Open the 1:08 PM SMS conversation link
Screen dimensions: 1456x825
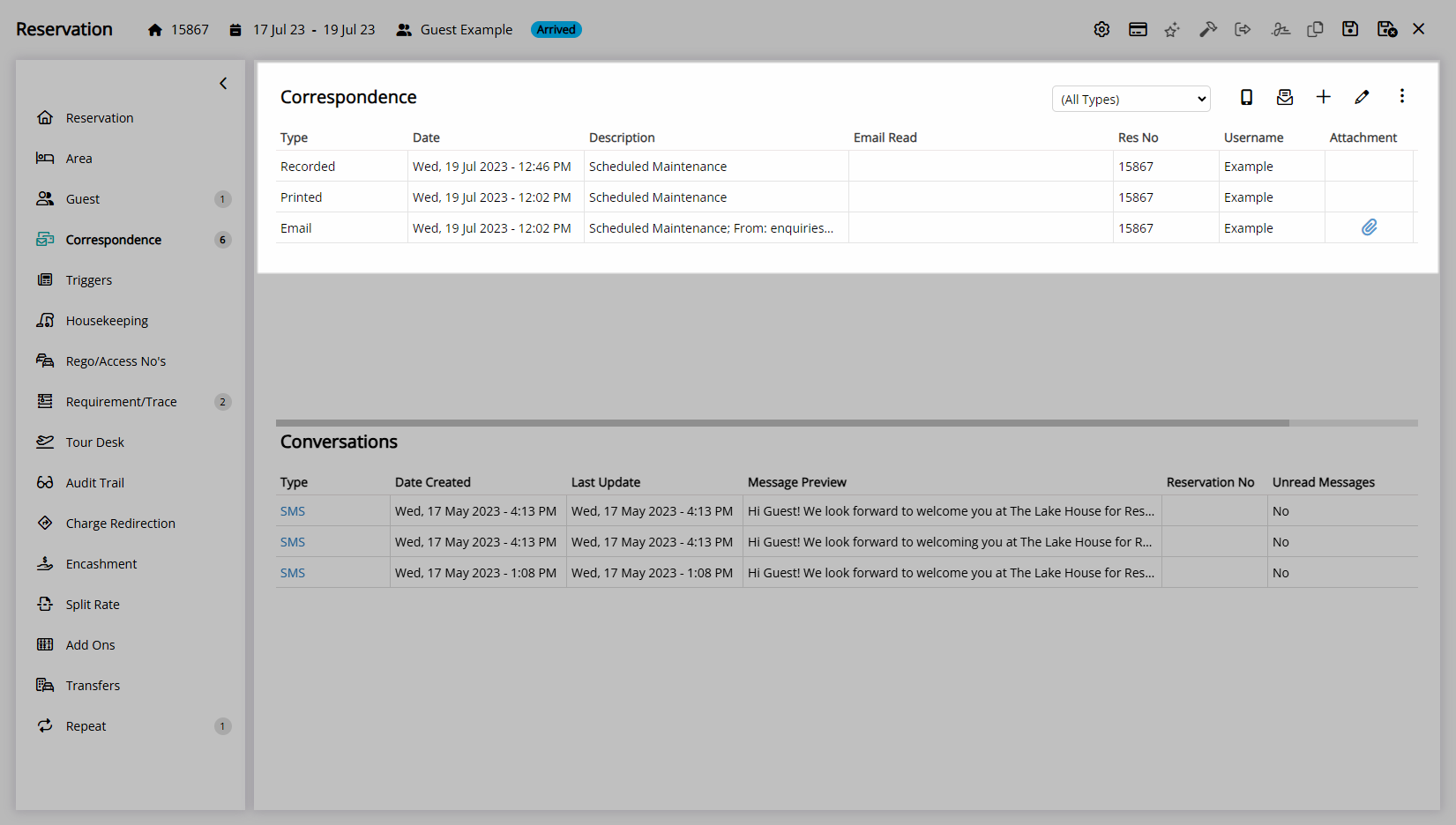pos(293,573)
